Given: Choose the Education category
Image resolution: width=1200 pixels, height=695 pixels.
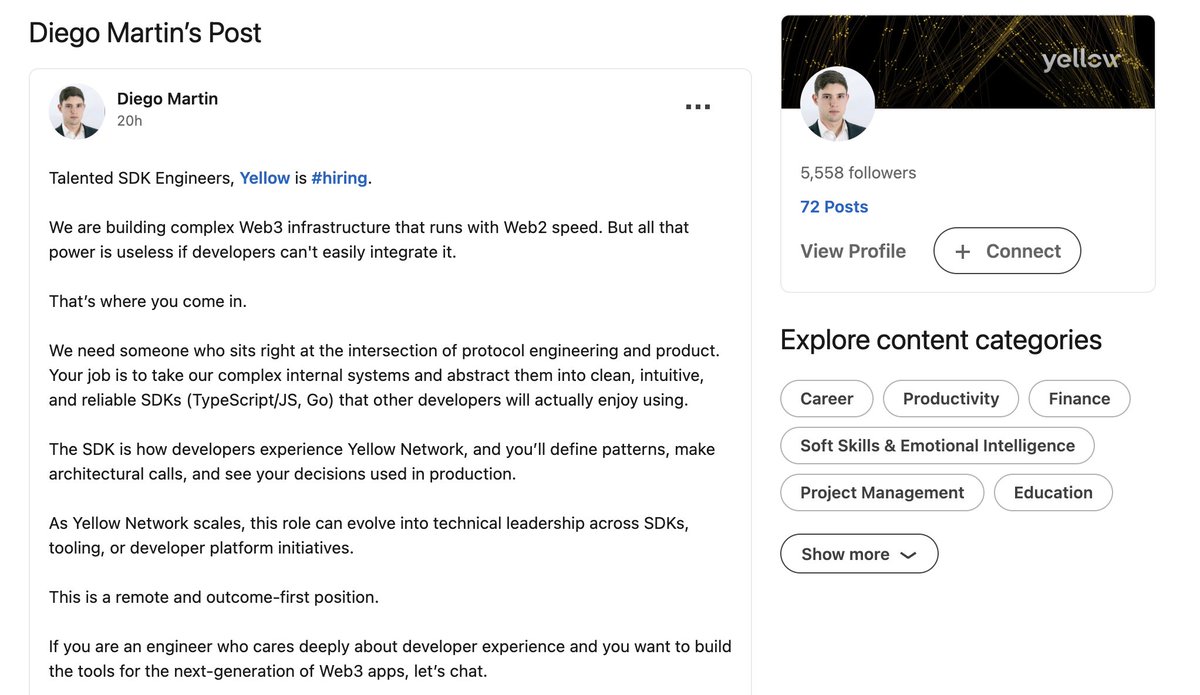Looking at the screenshot, I should (1053, 492).
